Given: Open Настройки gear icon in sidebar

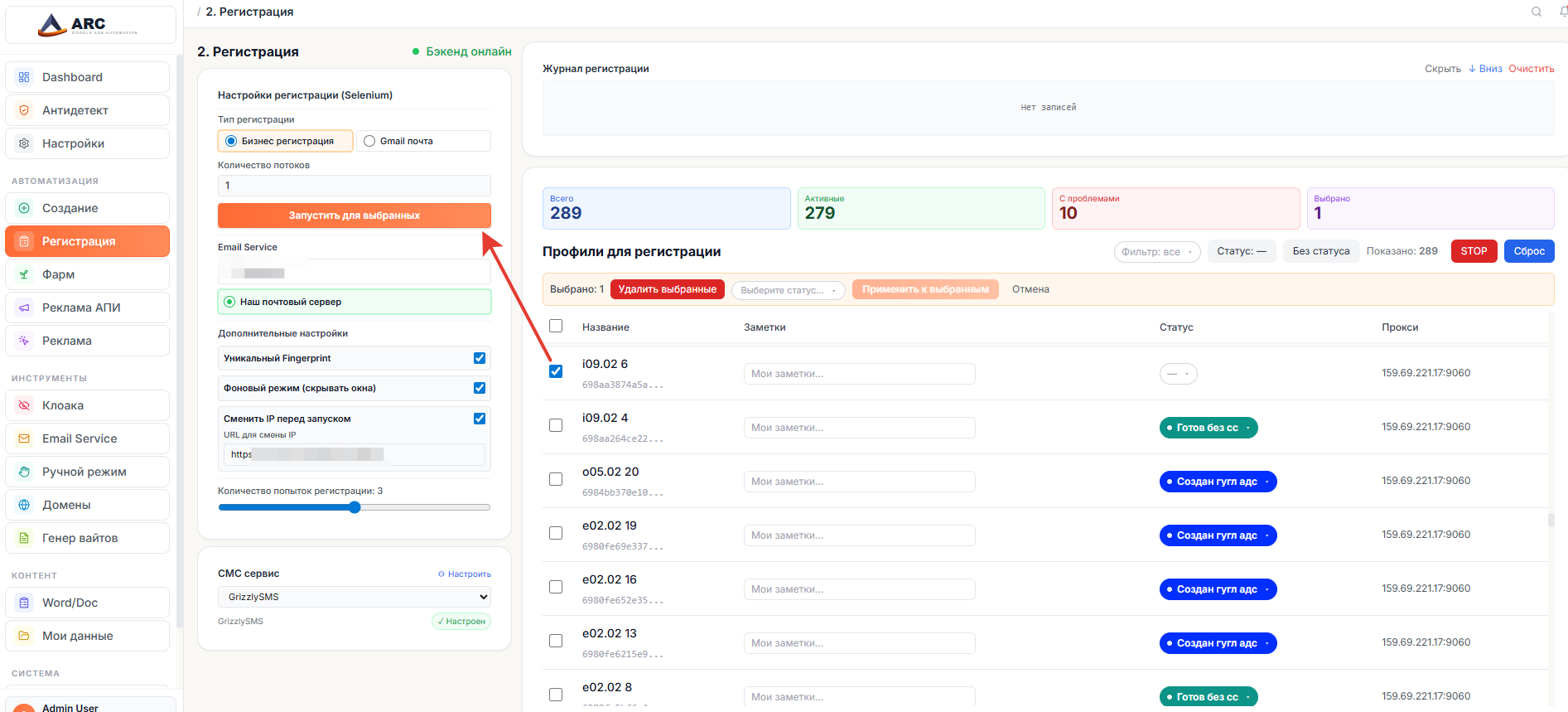Looking at the screenshot, I should [24, 143].
